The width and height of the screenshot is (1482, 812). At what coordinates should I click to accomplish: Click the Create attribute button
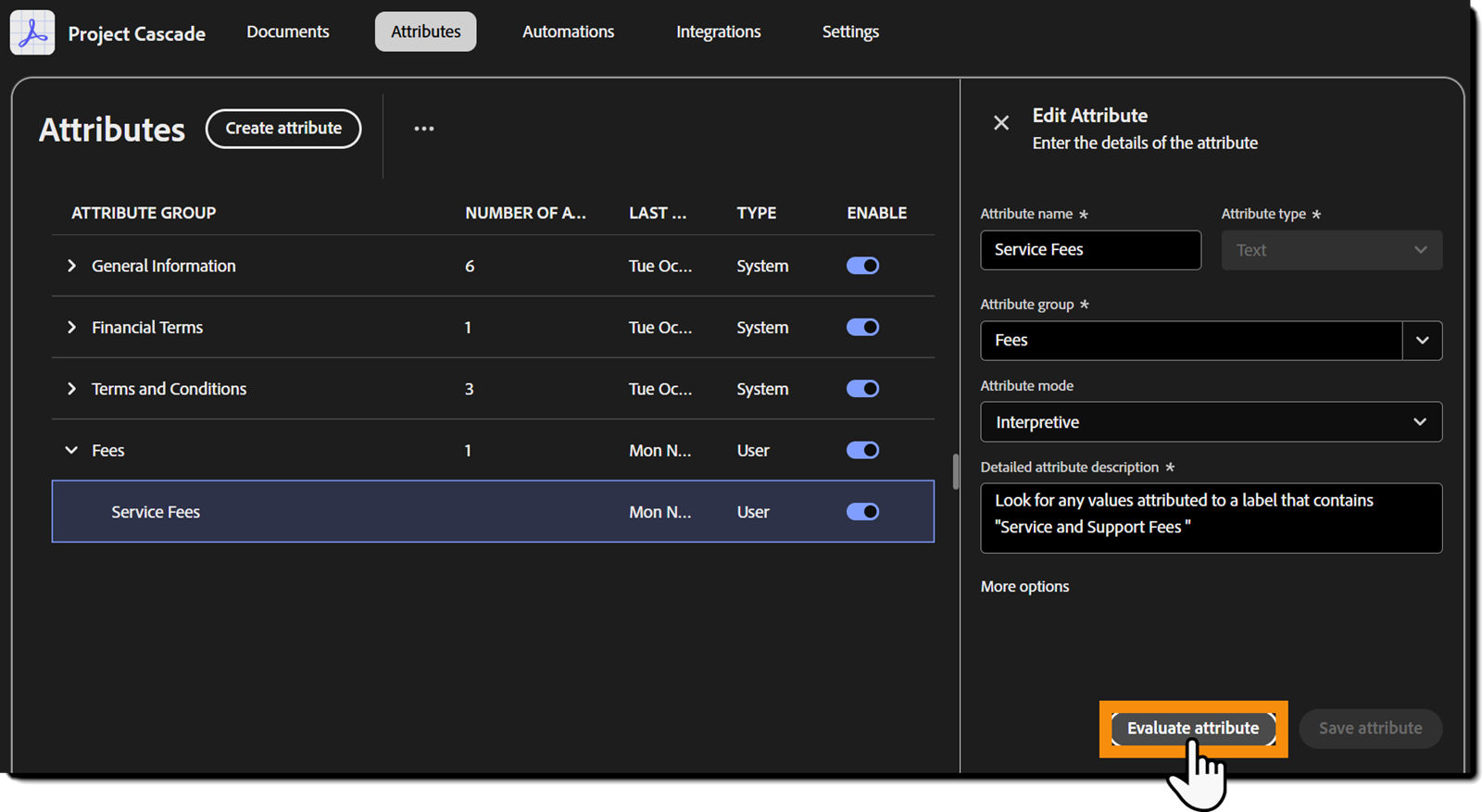click(283, 129)
